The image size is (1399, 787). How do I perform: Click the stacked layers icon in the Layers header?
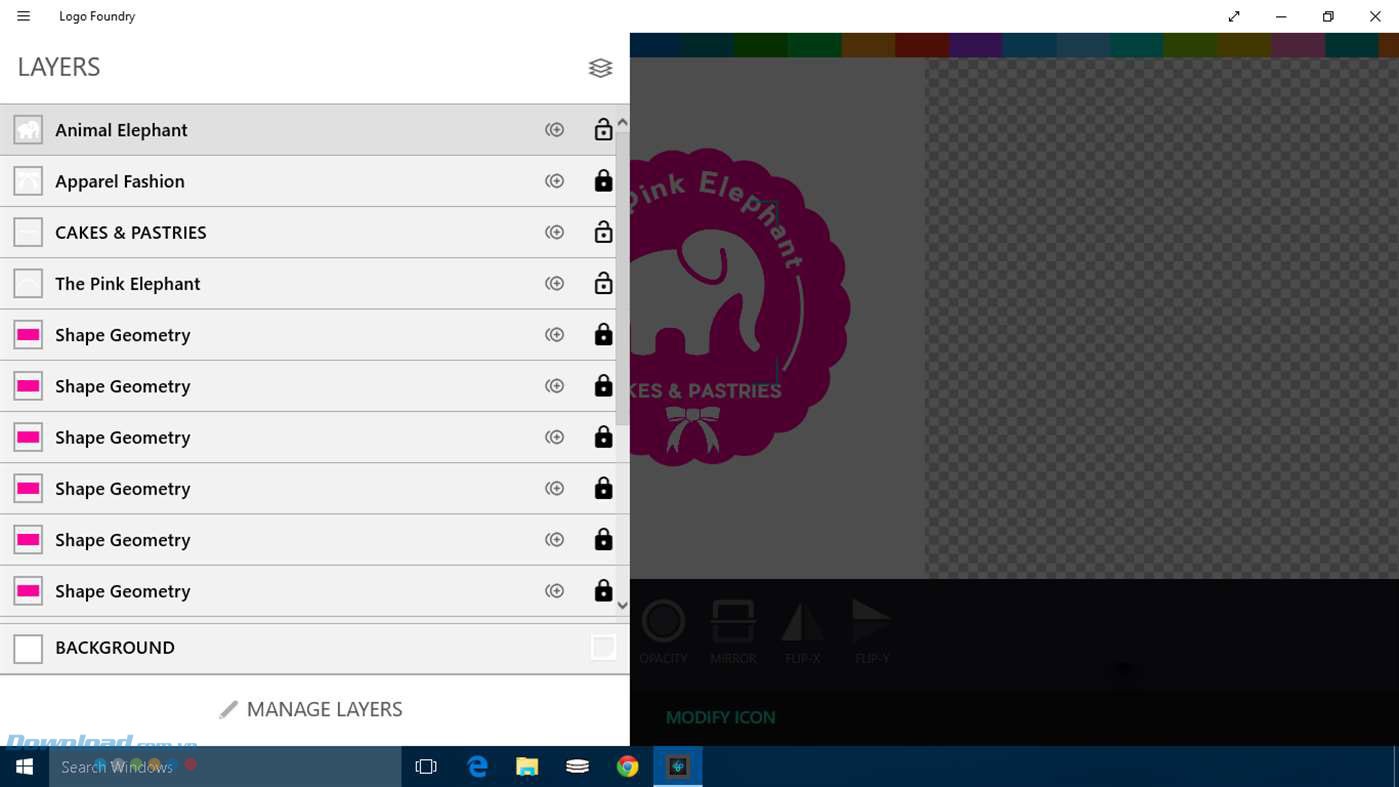(600, 68)
